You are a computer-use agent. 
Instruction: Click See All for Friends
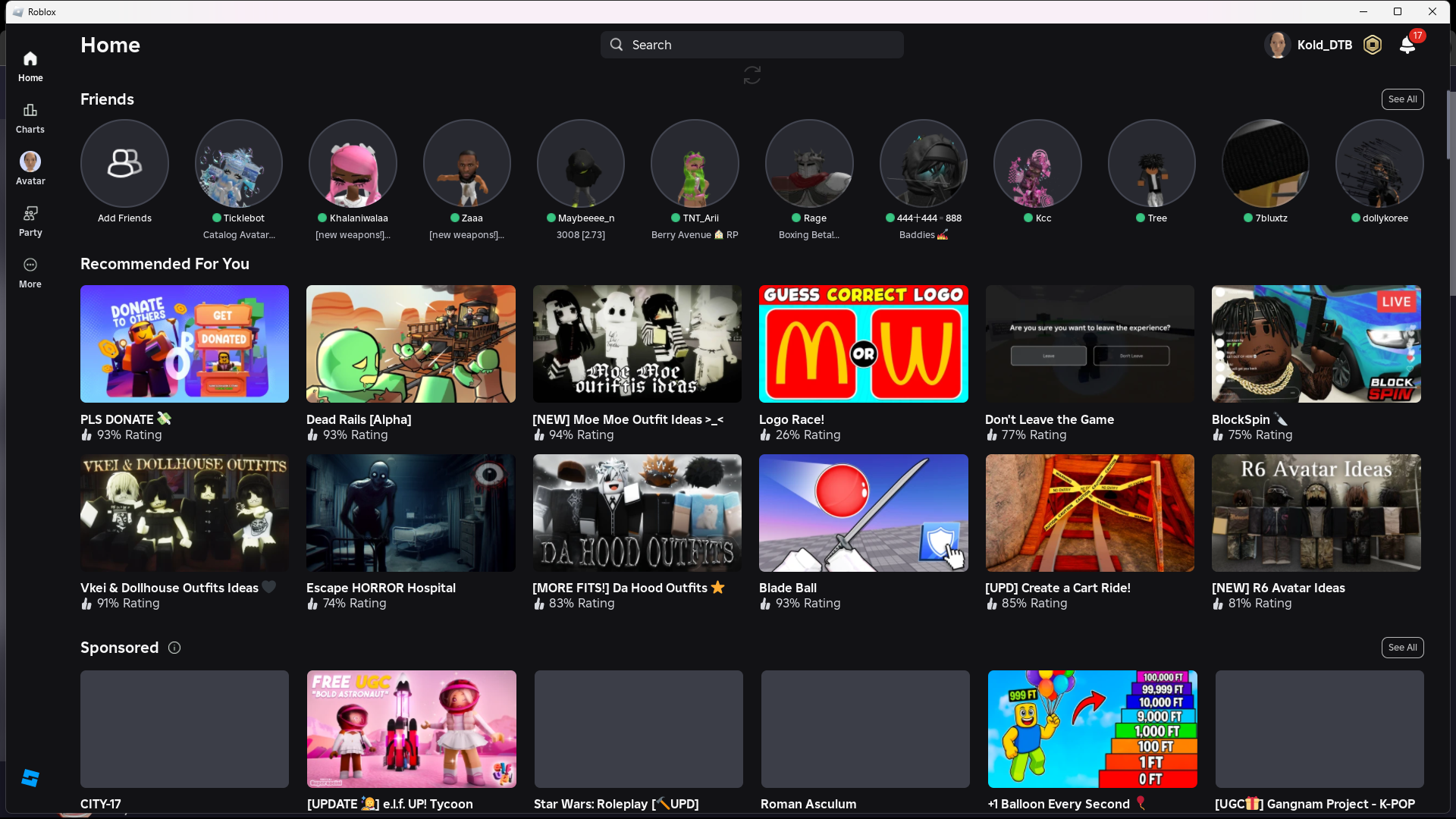1402,99
